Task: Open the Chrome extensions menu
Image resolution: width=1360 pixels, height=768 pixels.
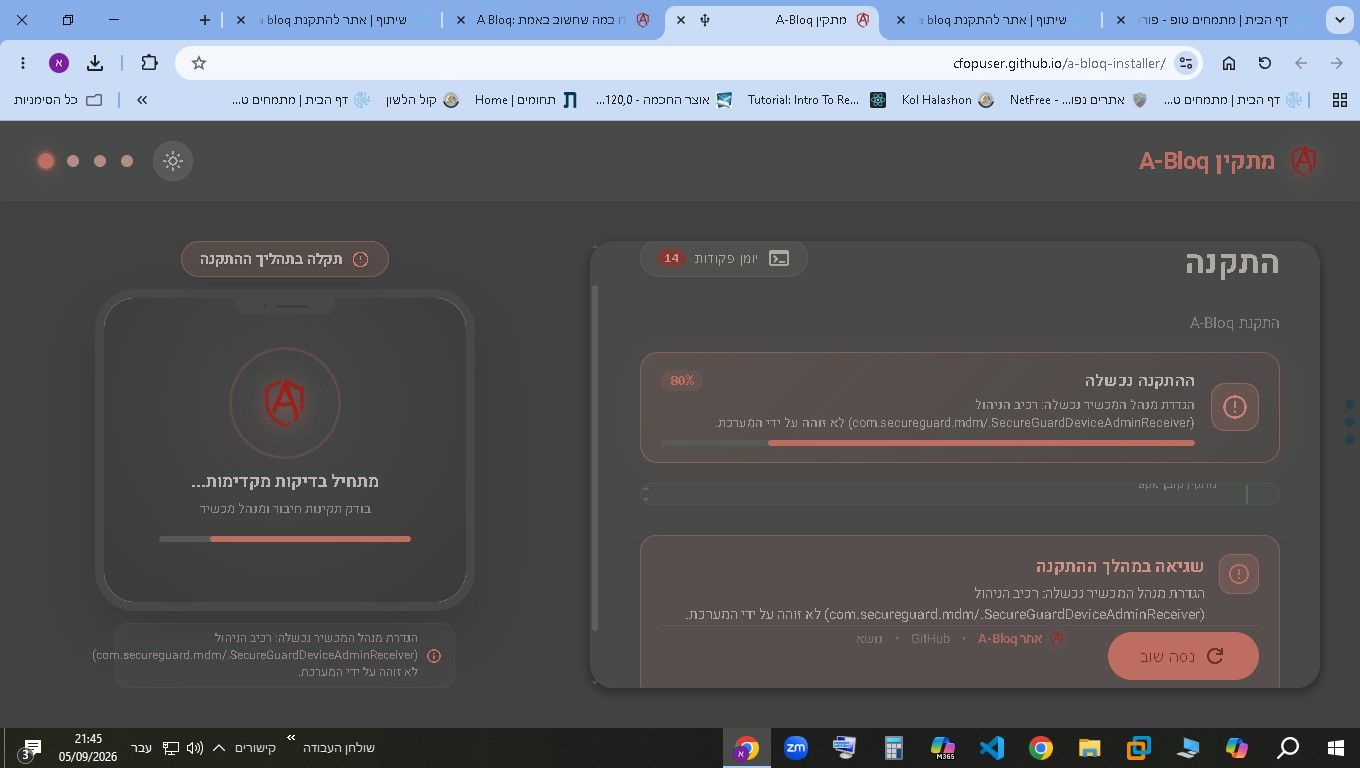Action: (x=149, y=63)
